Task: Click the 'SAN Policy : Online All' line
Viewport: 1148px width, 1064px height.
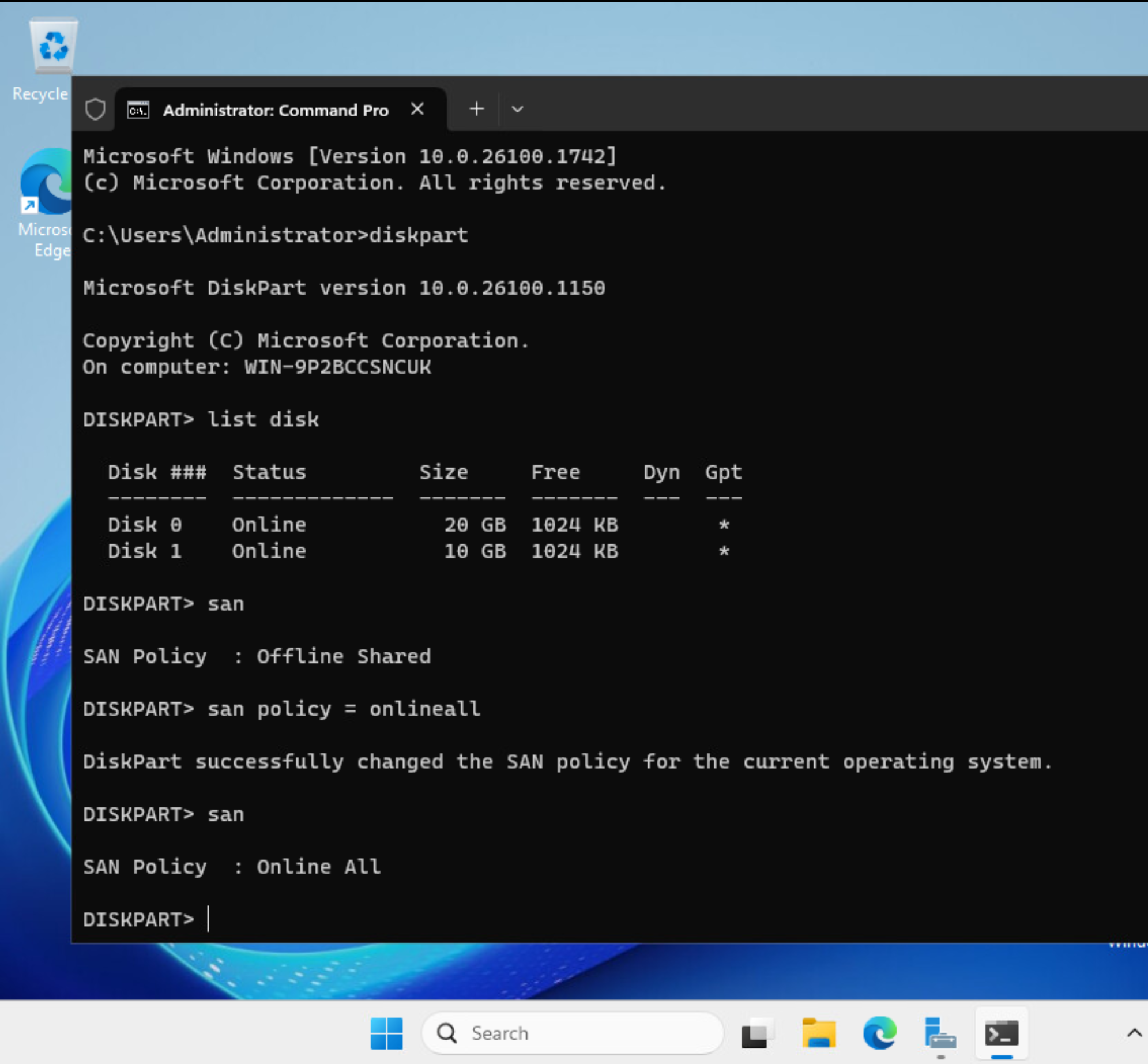Action: click(232, 867)
